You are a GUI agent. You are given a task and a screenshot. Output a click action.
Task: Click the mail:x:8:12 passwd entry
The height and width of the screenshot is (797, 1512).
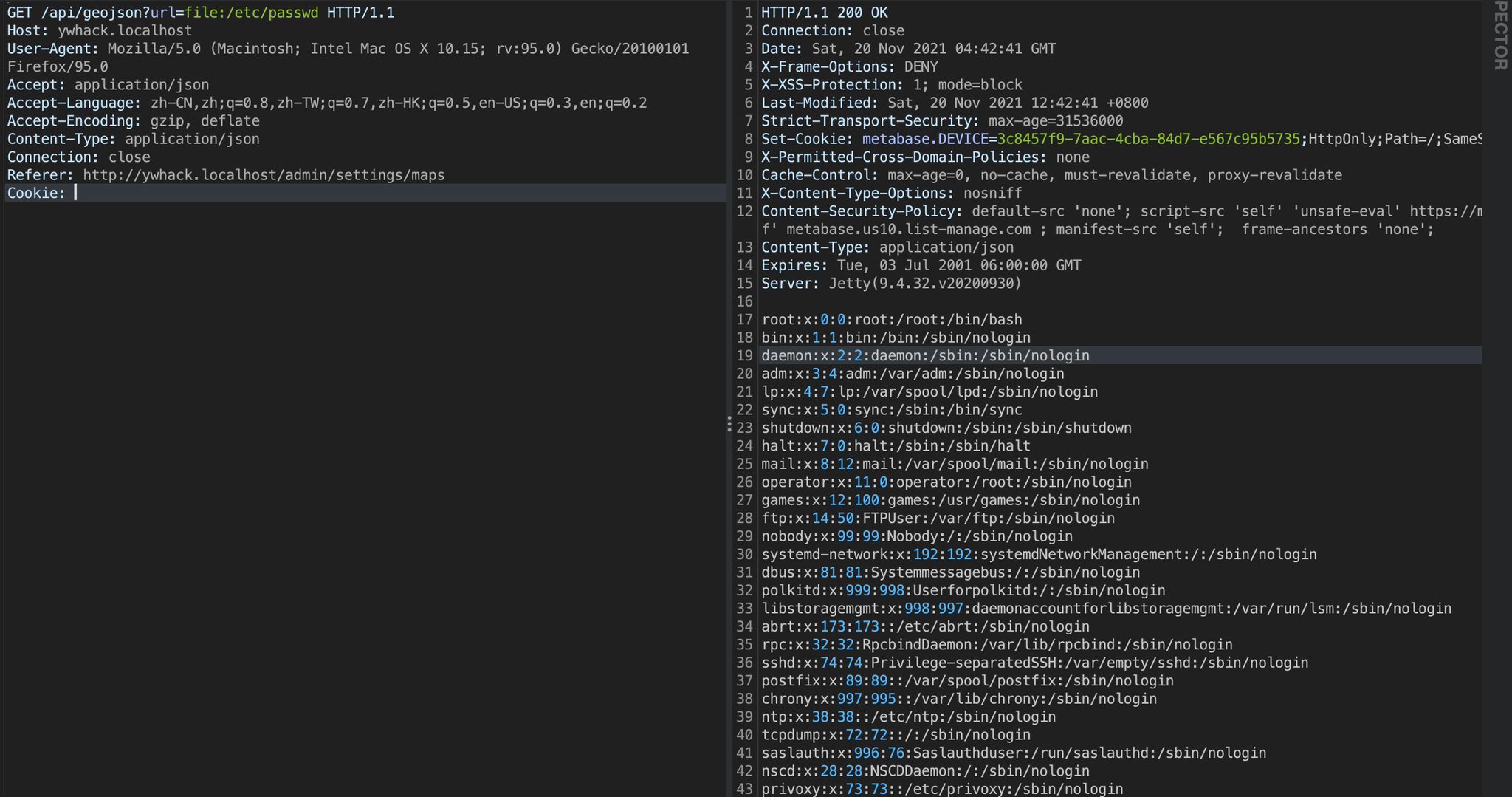pos(955,465)
